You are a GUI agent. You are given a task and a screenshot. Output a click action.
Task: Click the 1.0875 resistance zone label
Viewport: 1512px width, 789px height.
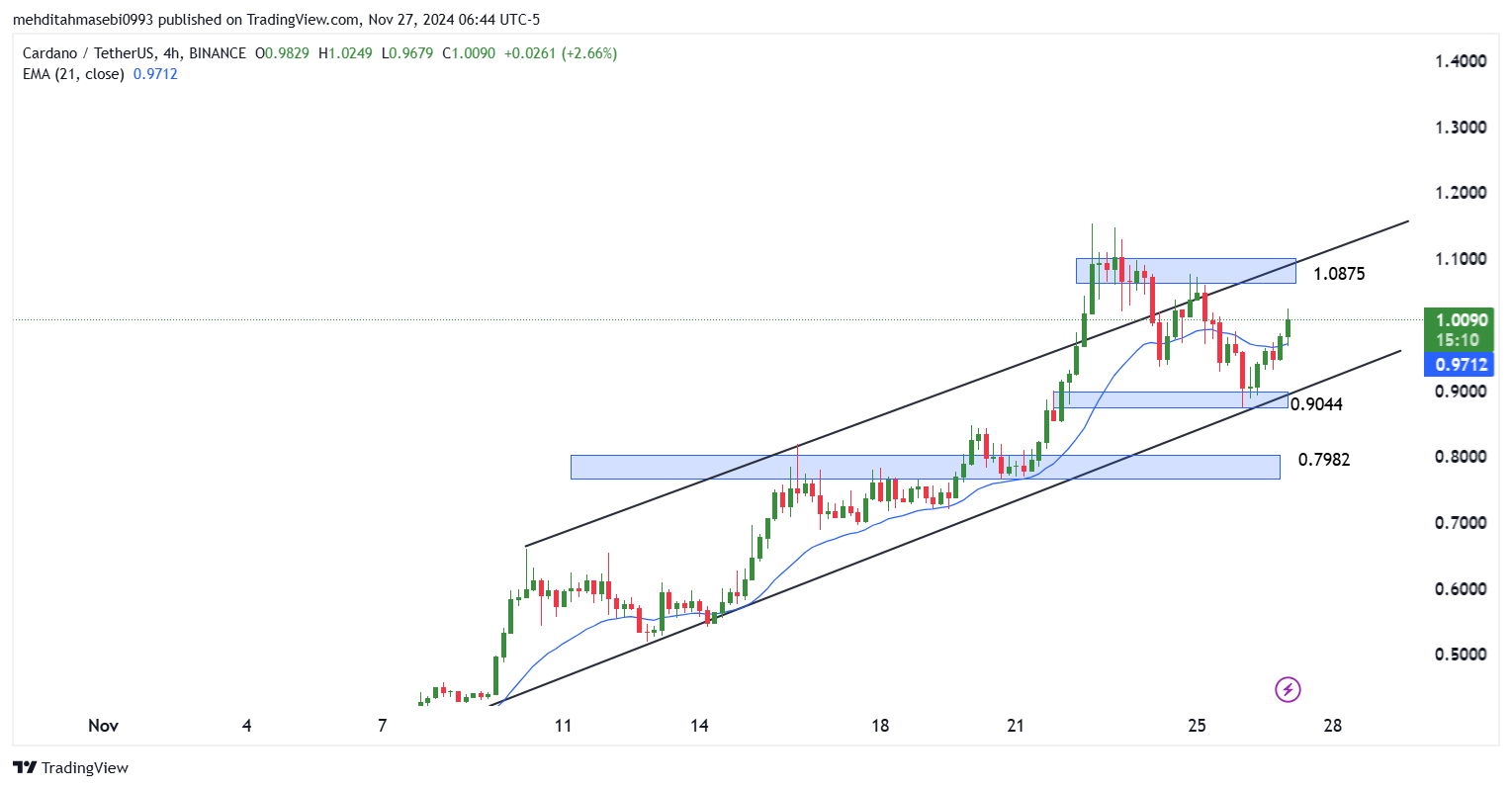click(x=1339, y=274)
